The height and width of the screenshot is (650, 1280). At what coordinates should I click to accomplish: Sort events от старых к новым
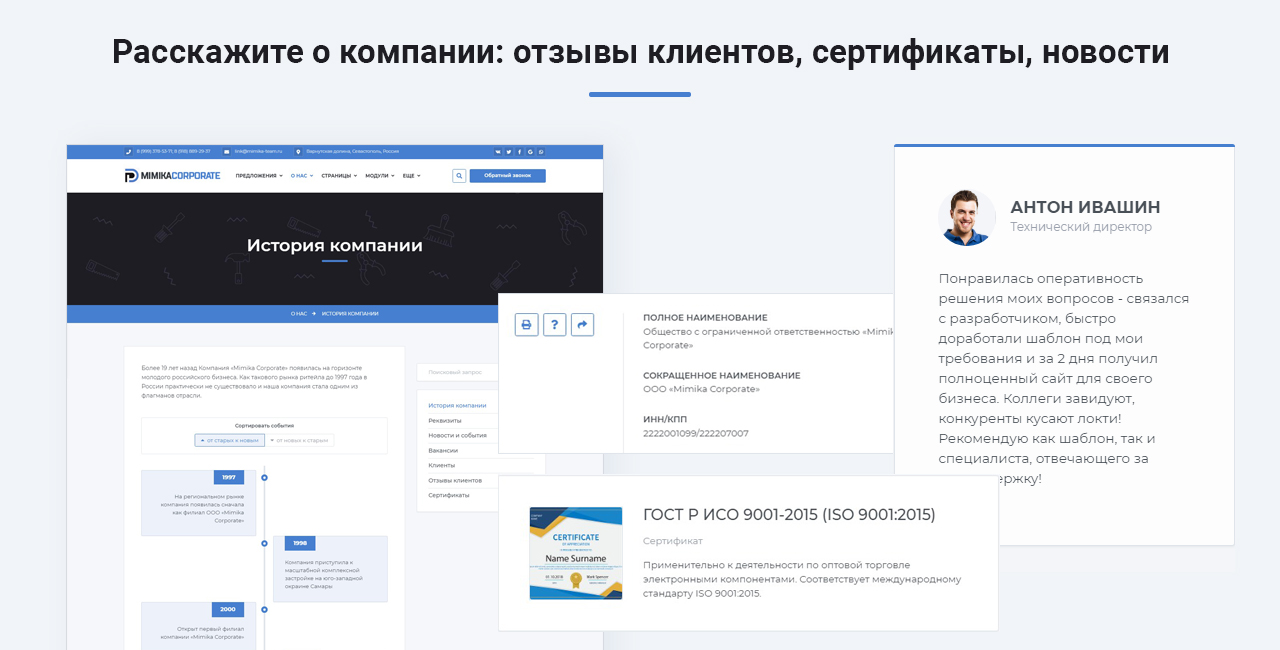tap(230, 440)
